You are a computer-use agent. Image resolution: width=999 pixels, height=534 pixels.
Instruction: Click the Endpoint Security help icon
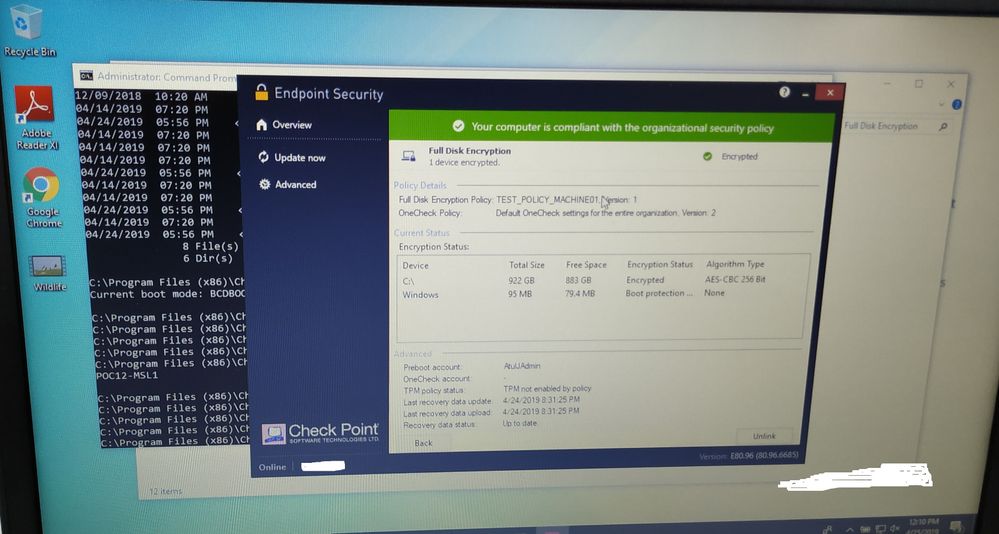point(785,91)
